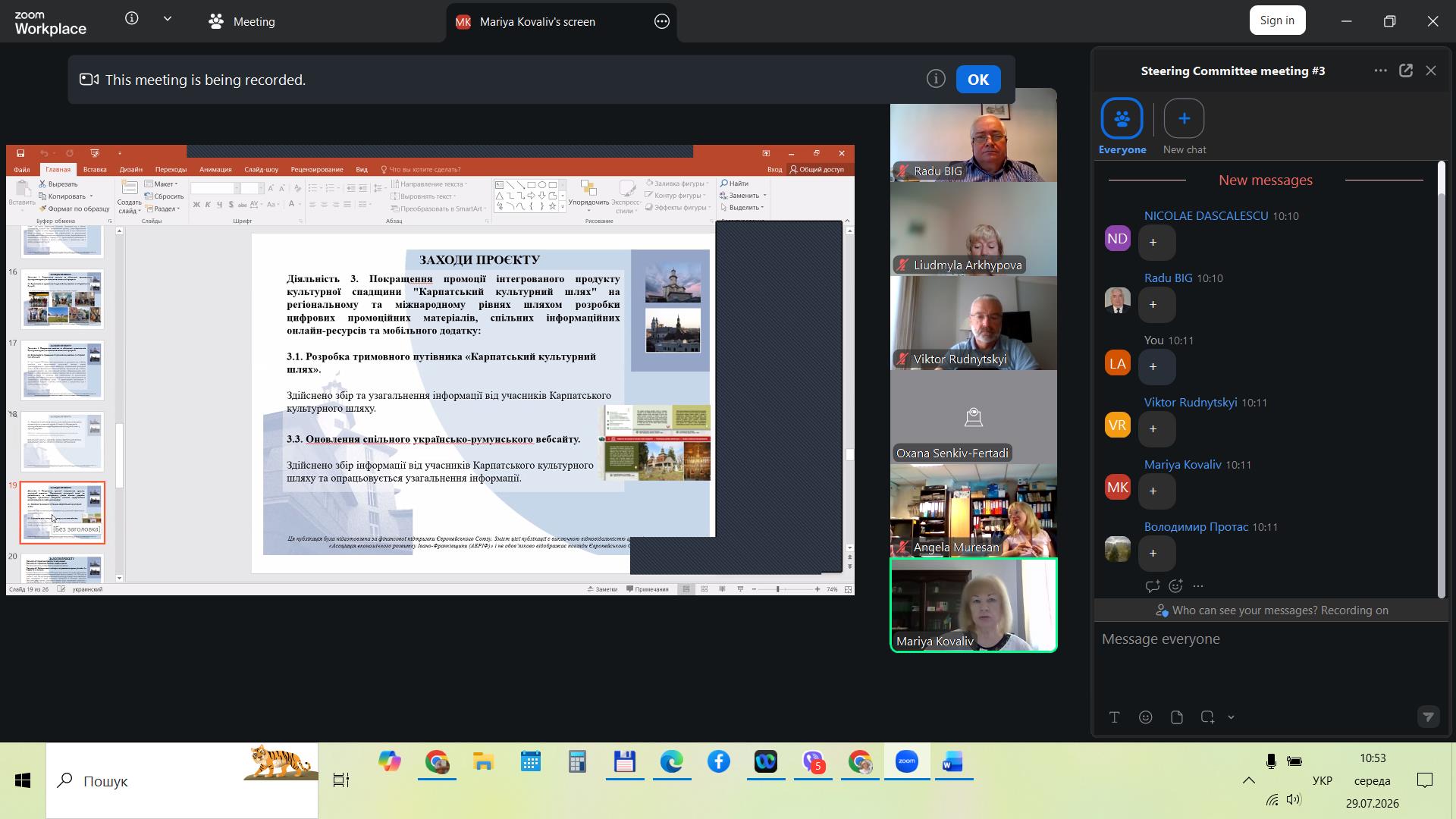Open Windows Calculator from taskbar
This screenshot has height=819, width=1456.
coord(577,762)
